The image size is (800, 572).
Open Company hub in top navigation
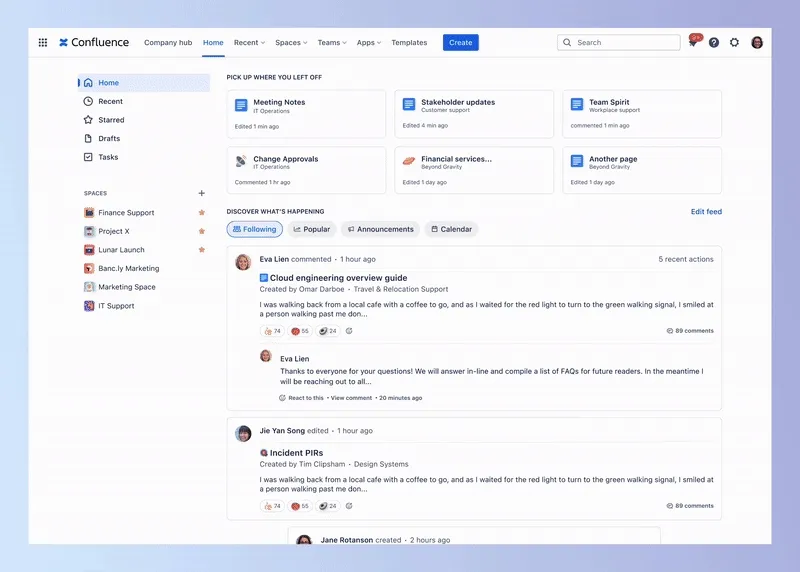point(168,42)
